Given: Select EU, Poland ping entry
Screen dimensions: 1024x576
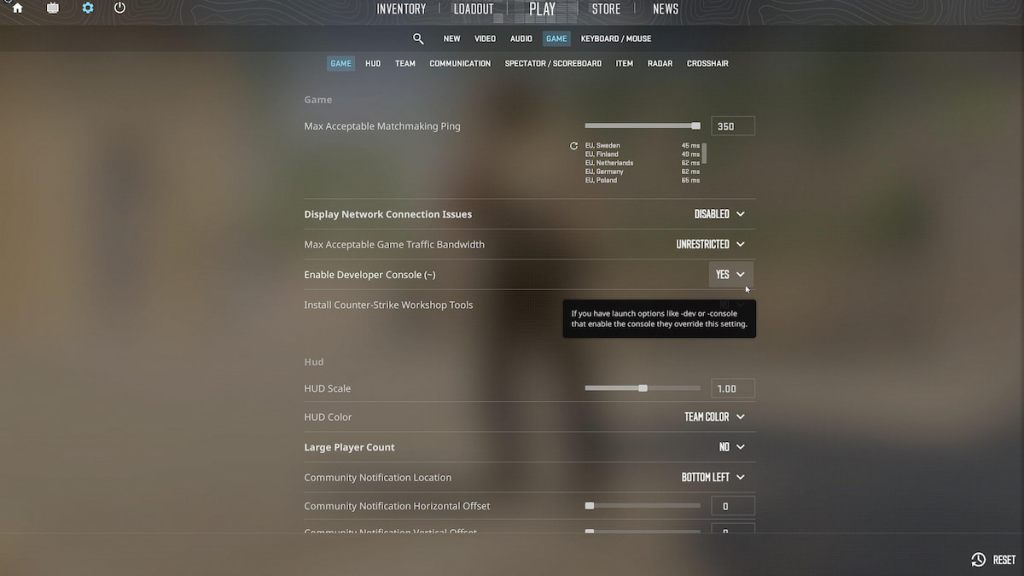Looking at the screenshot, I should (642, 180).
